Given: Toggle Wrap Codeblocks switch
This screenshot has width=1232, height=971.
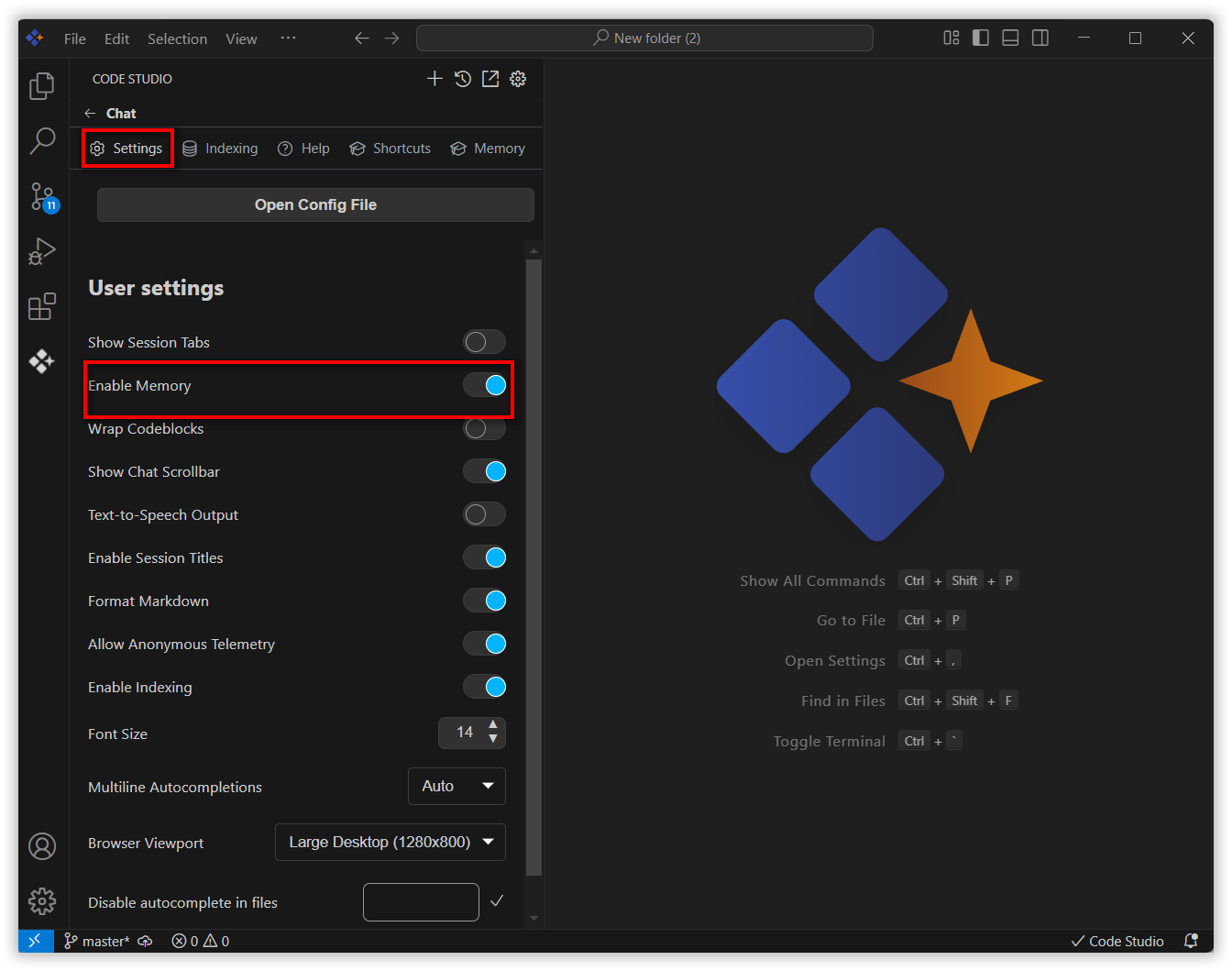Looking at the screenshot, I should click(484, 428).
